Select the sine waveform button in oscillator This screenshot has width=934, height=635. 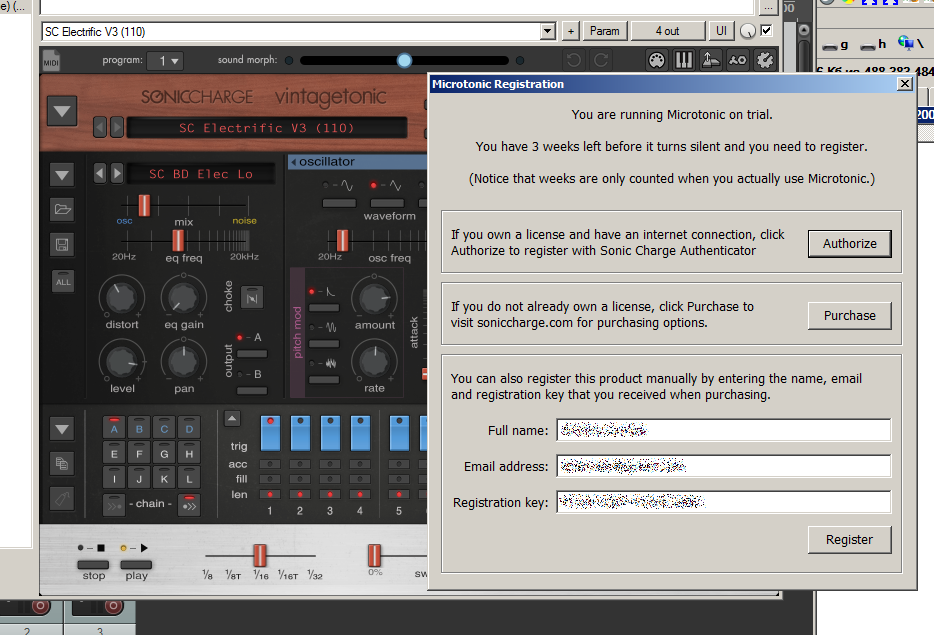point(339,203)
